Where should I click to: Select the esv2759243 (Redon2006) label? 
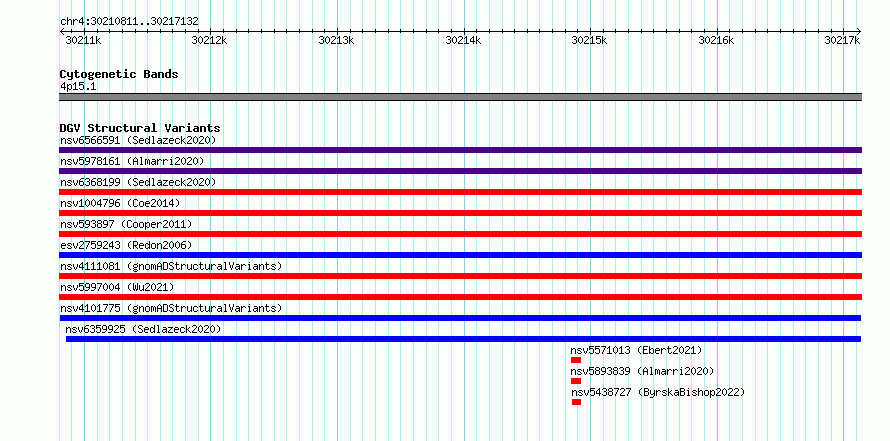coord(126,245)
